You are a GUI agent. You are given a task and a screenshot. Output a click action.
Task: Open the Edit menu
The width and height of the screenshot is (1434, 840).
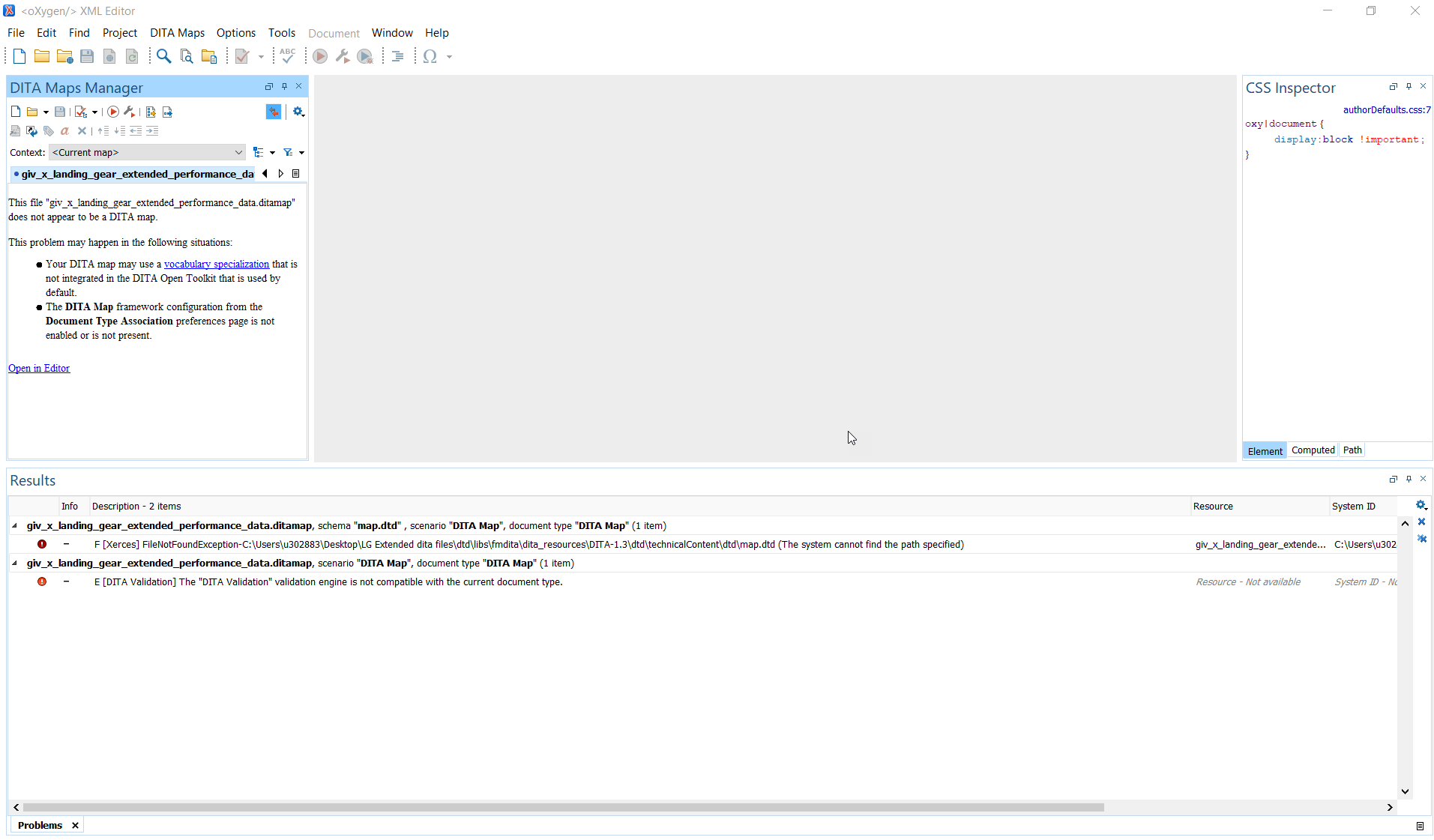click(46, 33)
